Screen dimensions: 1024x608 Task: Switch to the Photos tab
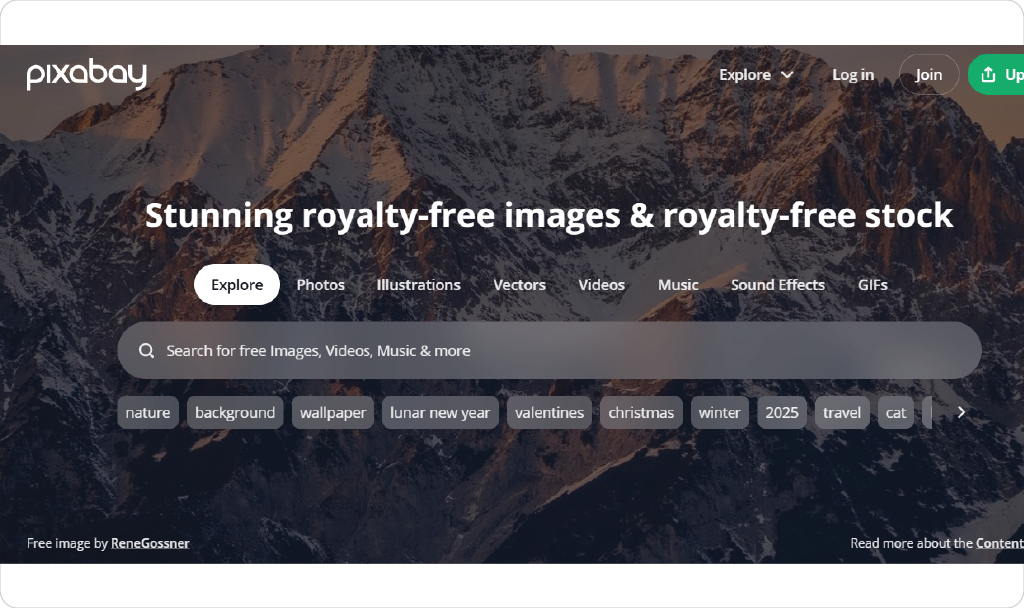pos(321,285)
